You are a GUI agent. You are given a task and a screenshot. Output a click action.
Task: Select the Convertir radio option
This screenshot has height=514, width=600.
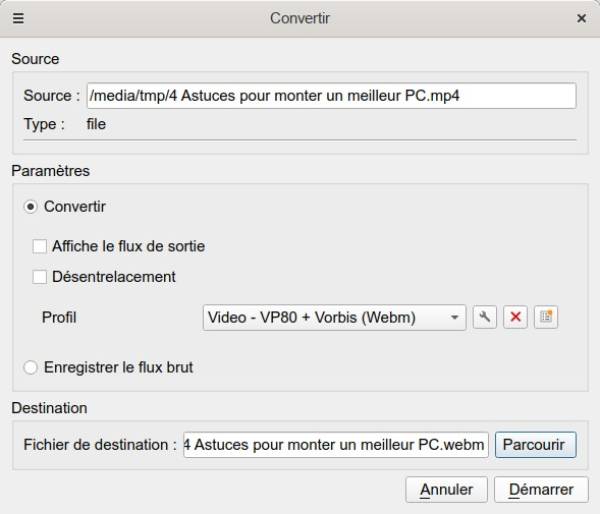click(x=31, y=207)
